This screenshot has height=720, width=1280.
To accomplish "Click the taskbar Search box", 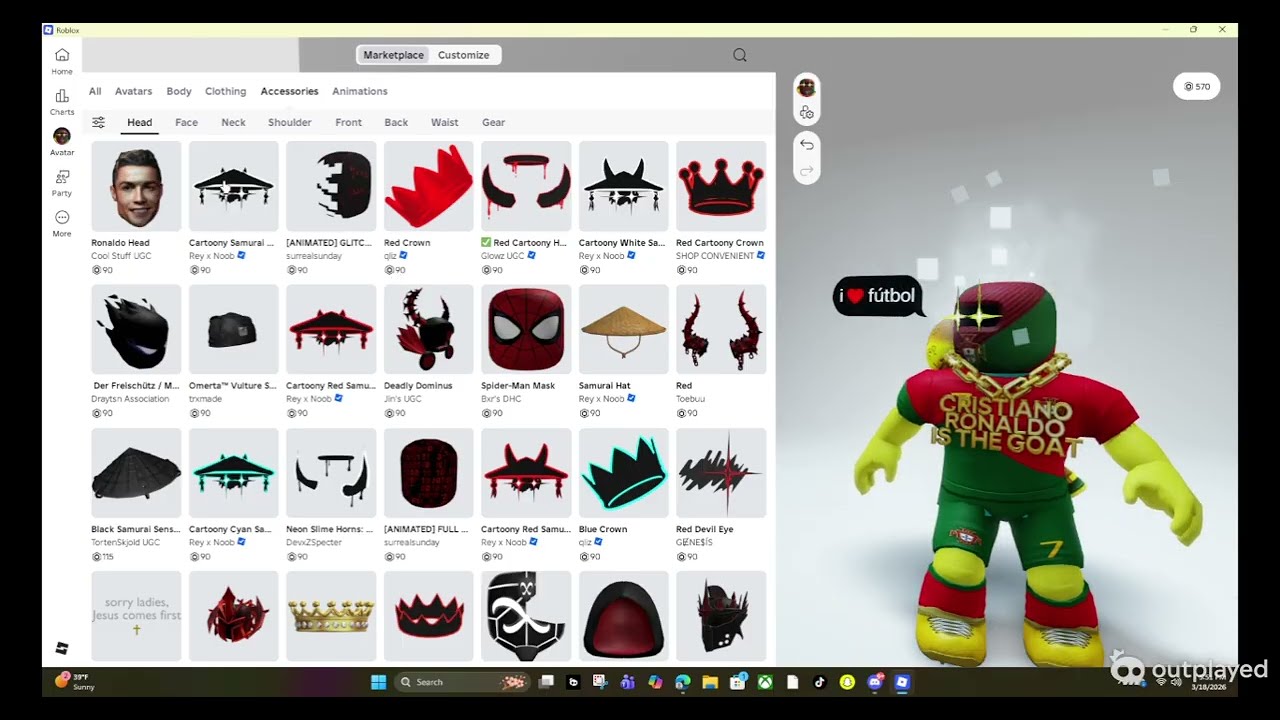I will point(462,682).
